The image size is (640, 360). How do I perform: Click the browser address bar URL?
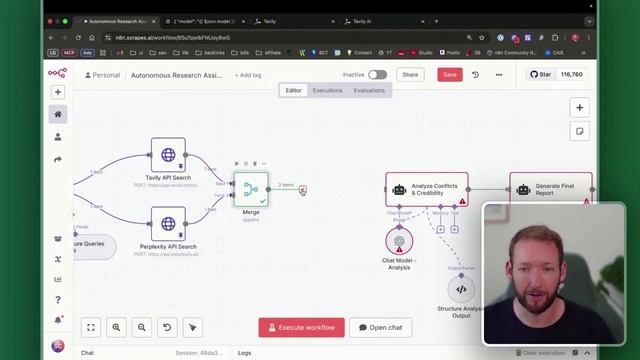pos(172,38)
